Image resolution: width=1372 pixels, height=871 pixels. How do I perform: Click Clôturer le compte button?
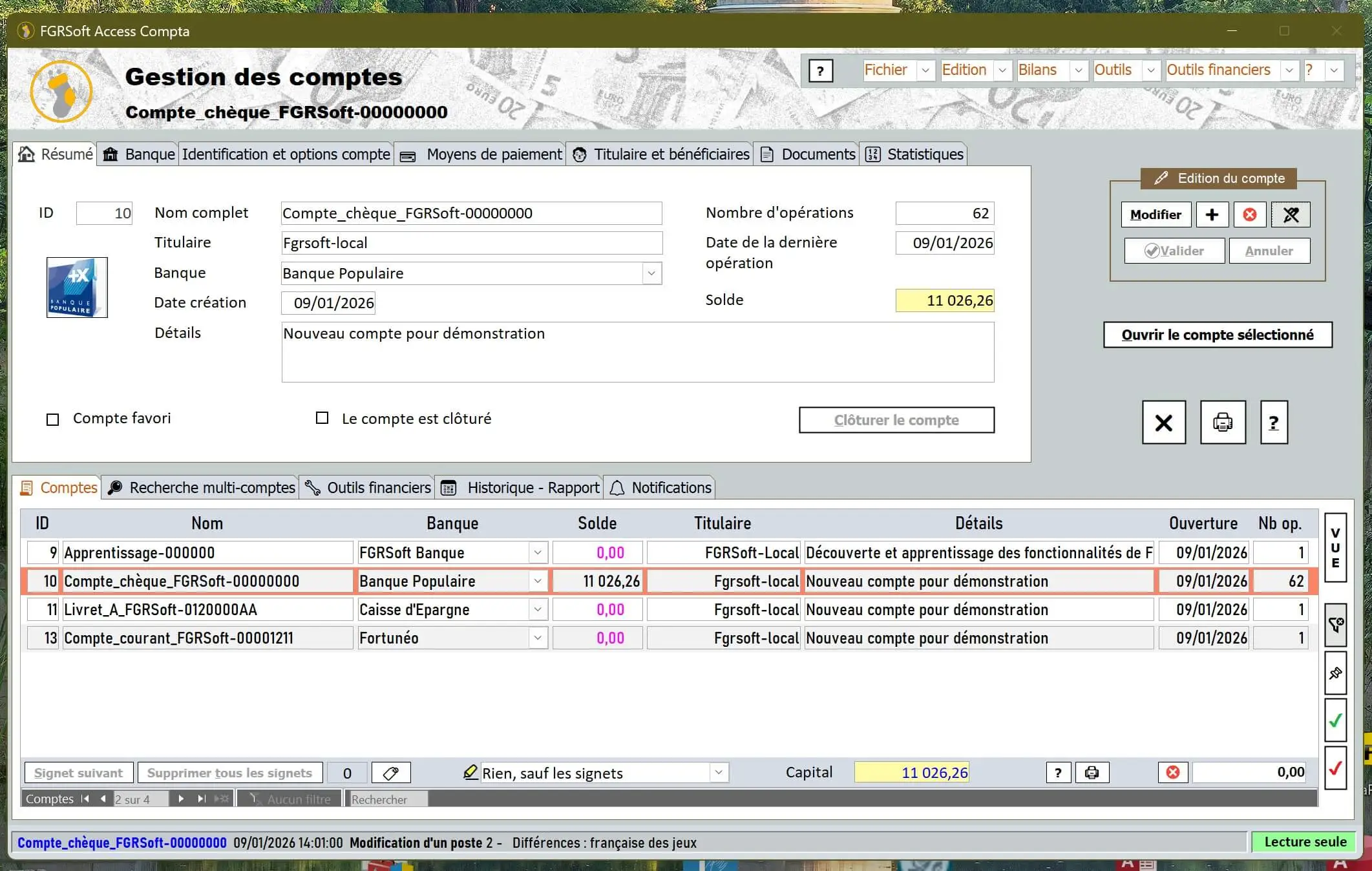pyautogui.click(x=896, y=420)
